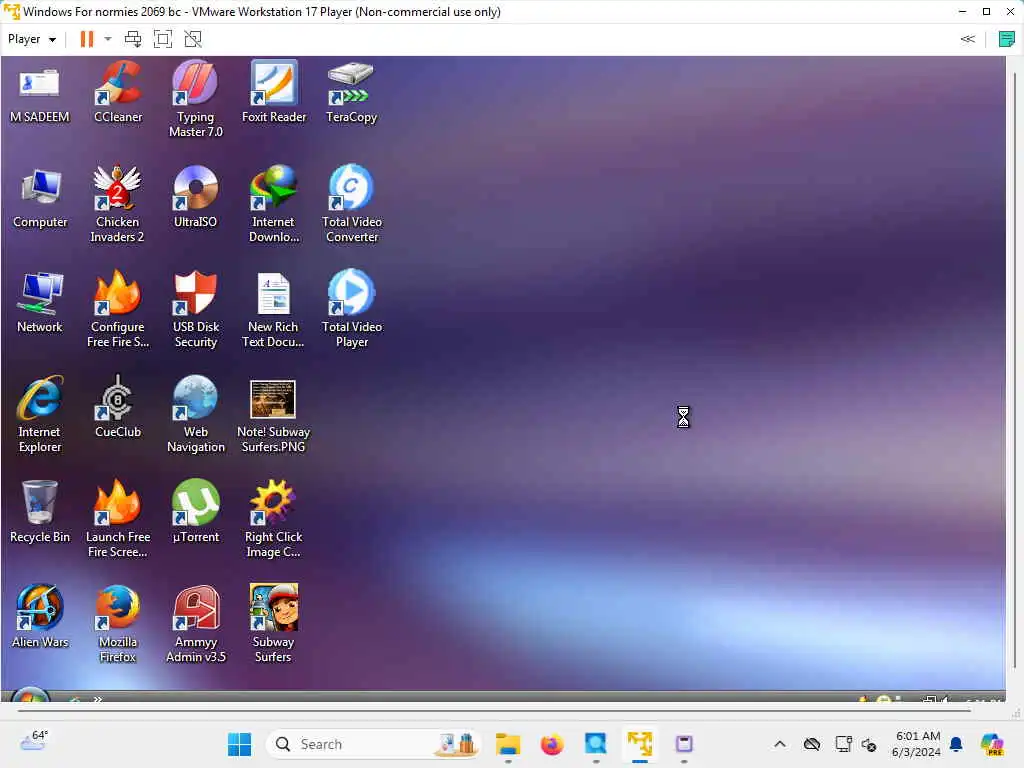
Task: Open the Windows 11 Start menu
Action: click(239, 744)
